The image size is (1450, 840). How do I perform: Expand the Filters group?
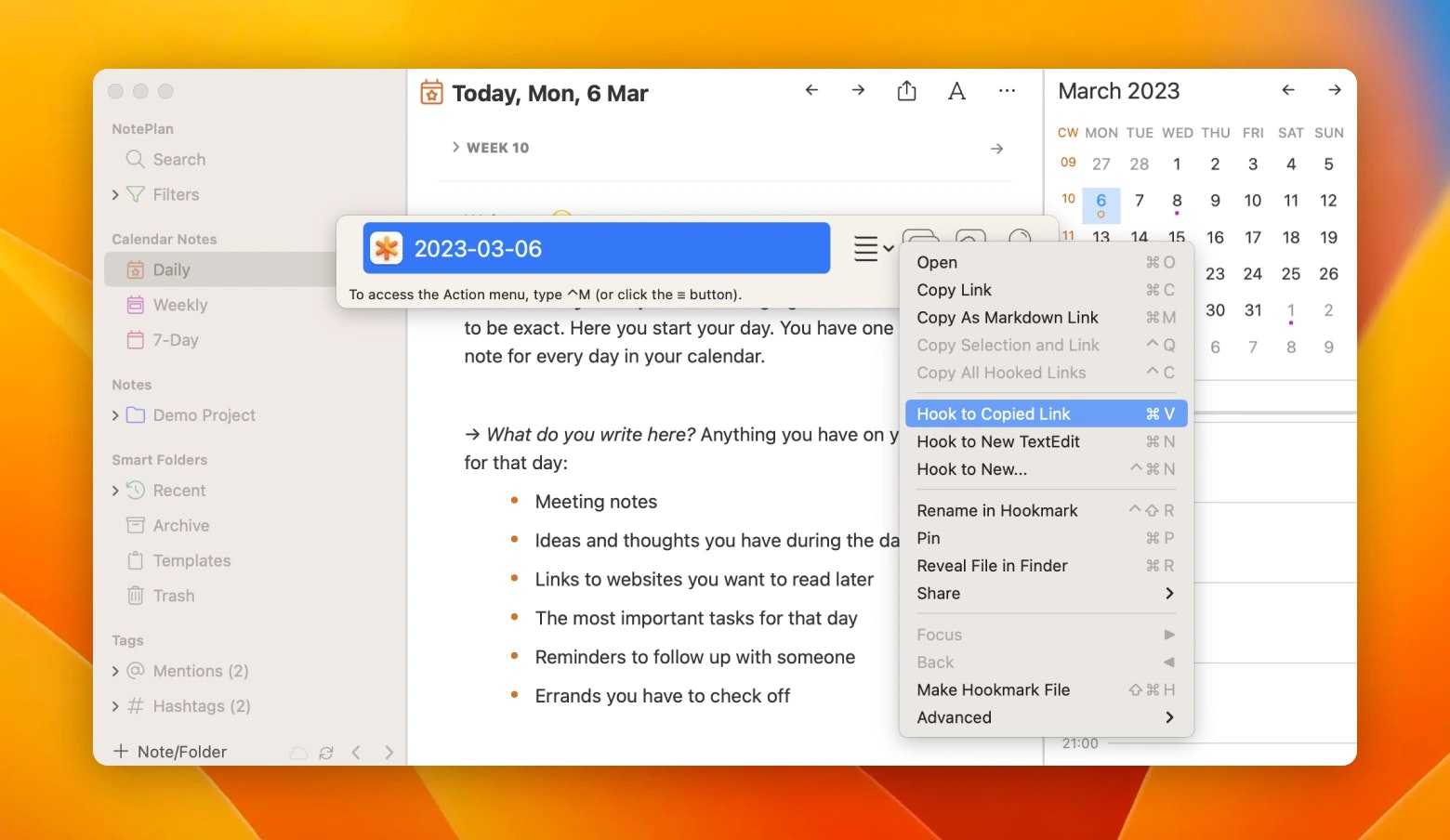(115, 194)
